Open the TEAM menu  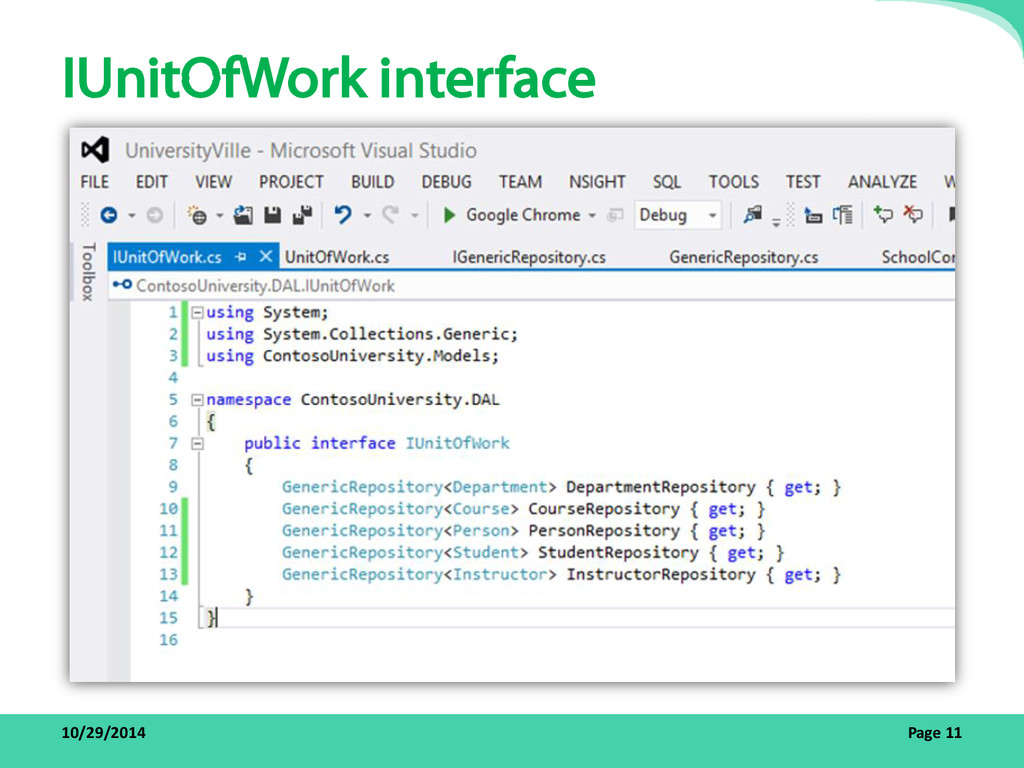click(520, 182)
